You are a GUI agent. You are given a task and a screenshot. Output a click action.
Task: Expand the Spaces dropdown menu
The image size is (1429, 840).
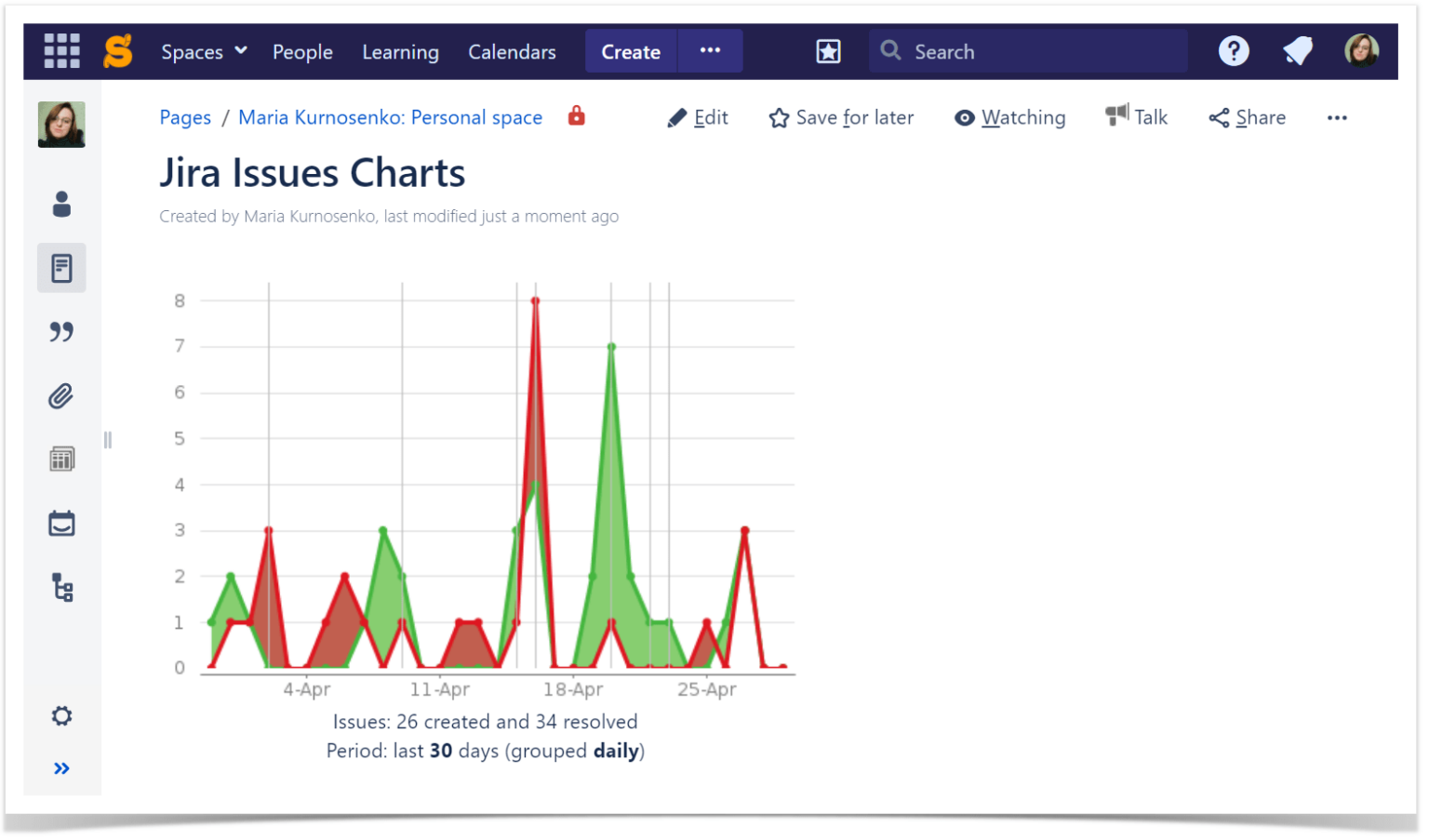[x=204, y=51]
